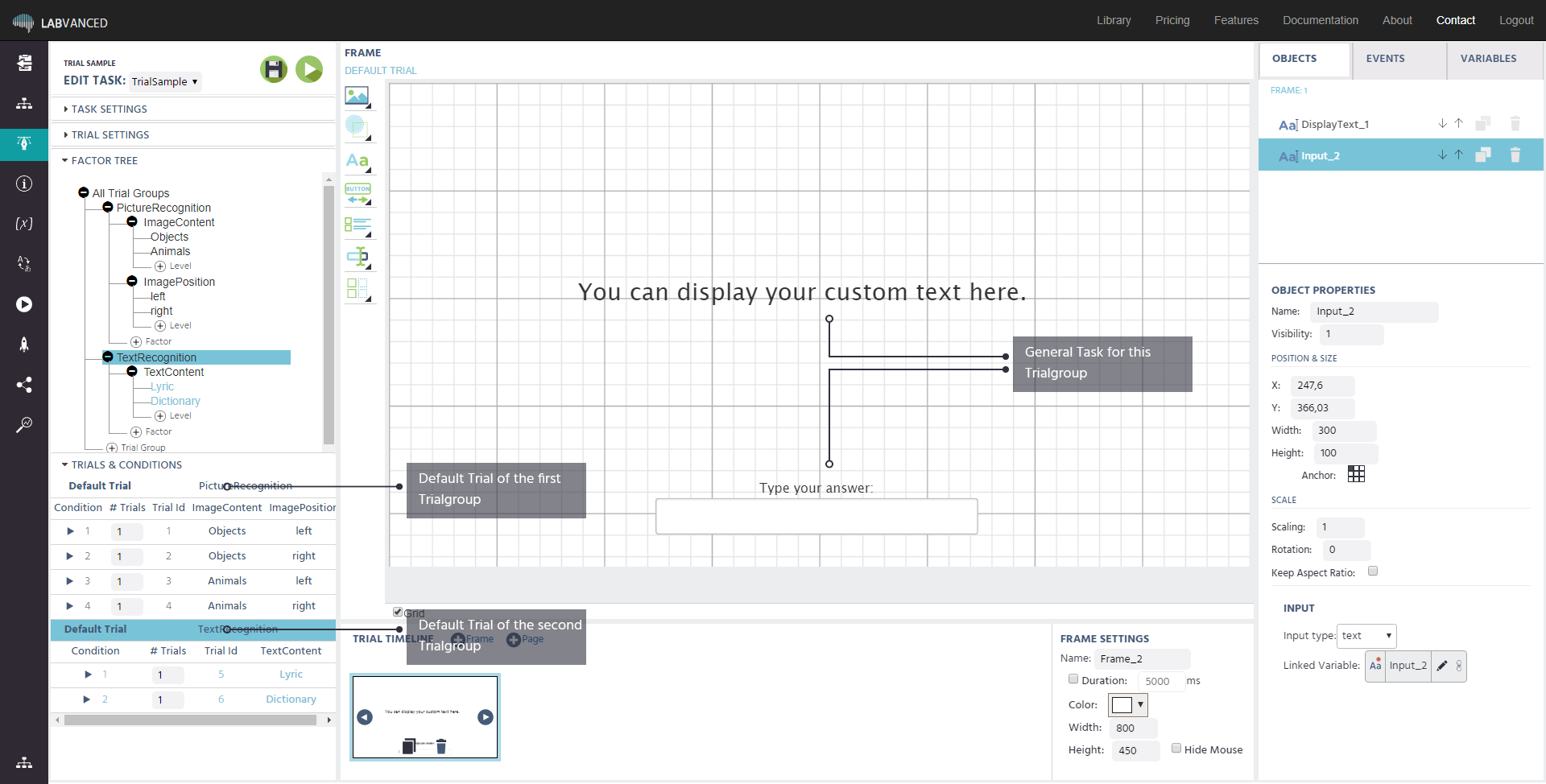Click the conditions table horizontal scrollbar
The height and width of the screenshot is (784, 1546).
tap(190, 720)
